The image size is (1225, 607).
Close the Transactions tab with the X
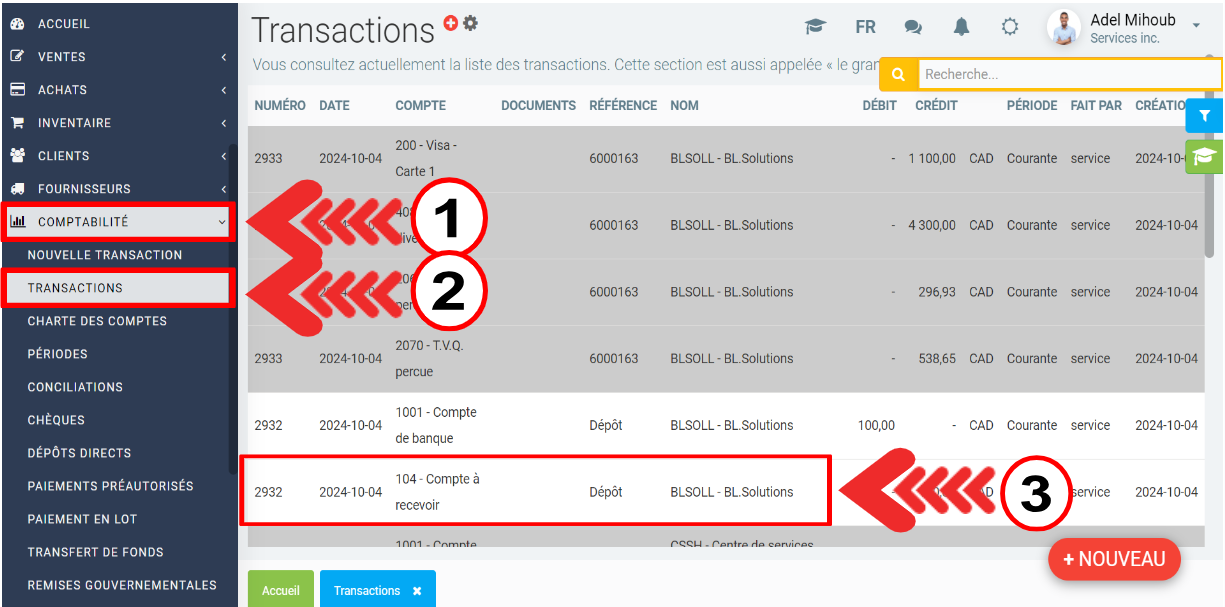coord(417,591)
